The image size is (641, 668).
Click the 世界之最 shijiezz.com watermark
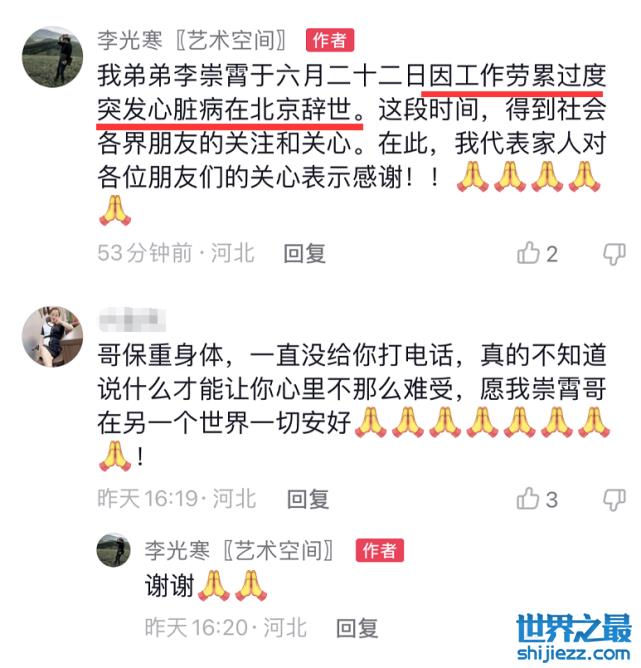tap(573, 637)
